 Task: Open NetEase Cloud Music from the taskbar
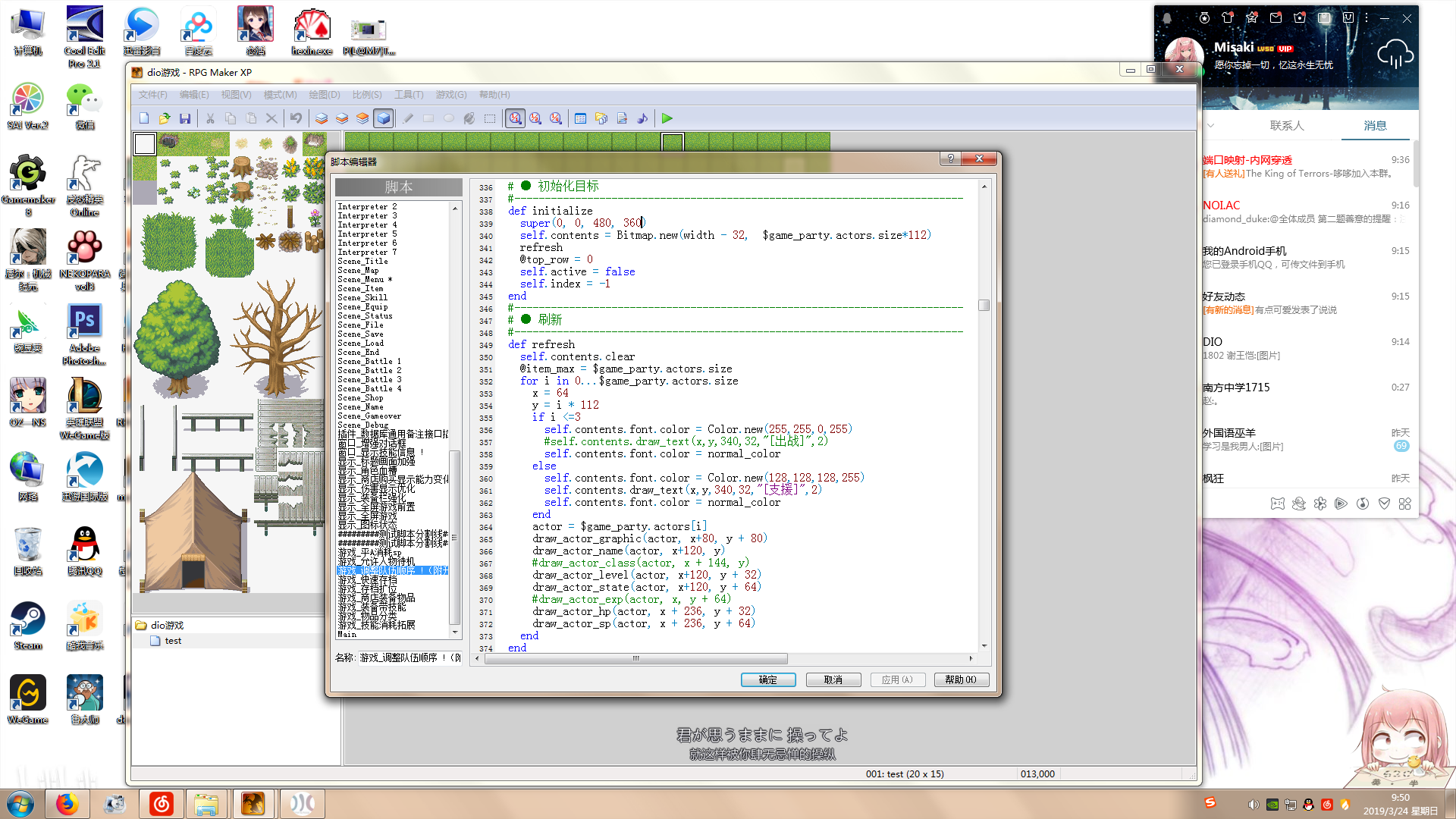point(162,804)
